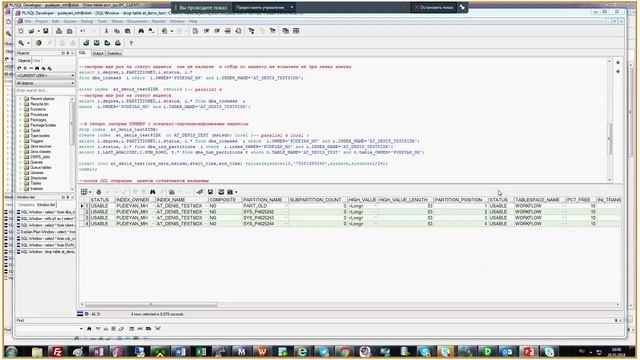Viewport: 640px width, 360px height.
Task: Click the SYS_P4625244 partition name cell
Action: coord(265,224)
